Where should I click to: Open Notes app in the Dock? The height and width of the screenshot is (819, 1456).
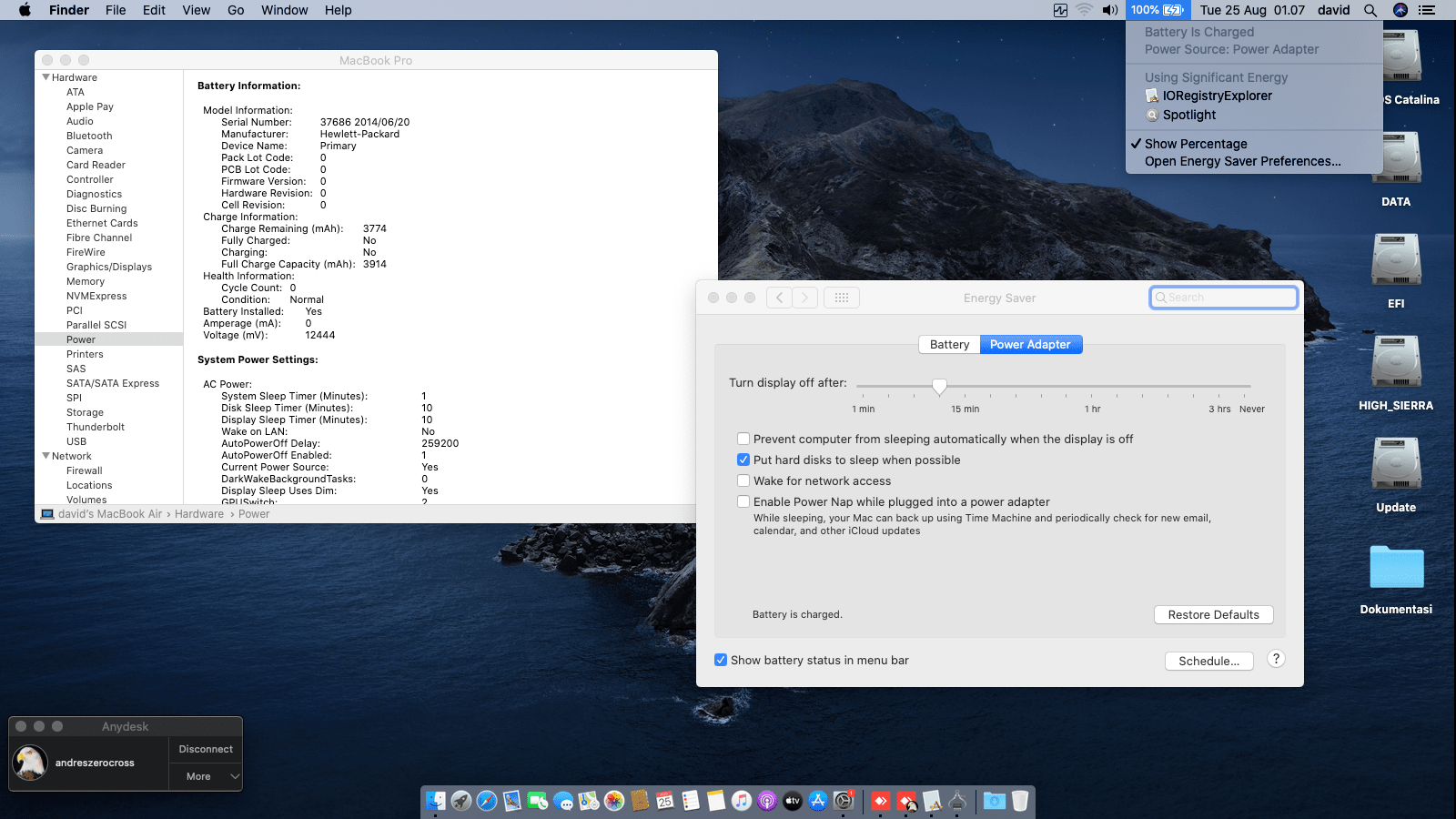[716, 801]
